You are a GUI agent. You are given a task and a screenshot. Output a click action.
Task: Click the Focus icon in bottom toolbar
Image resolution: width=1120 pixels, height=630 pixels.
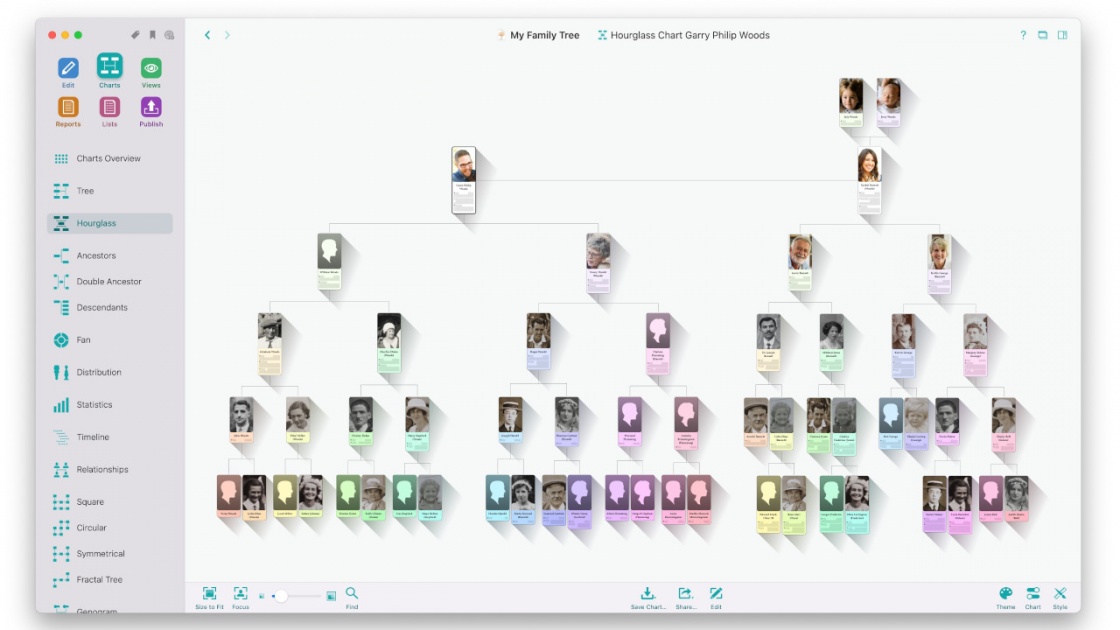click(x=240, y=594)
